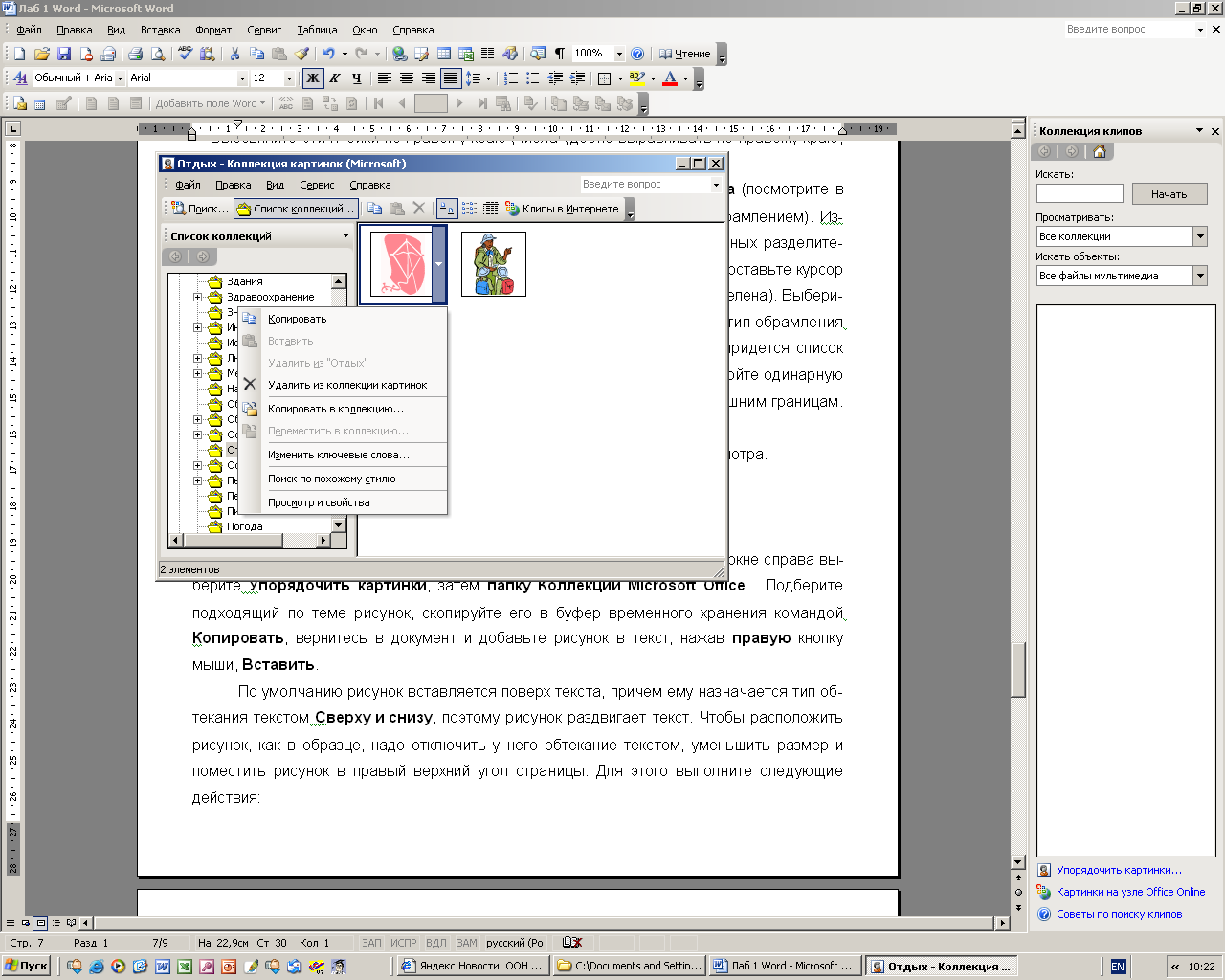Click the Columns icon in Word toolbar
The width and height of the screenshot is (1225, 980).
[488, 54]
